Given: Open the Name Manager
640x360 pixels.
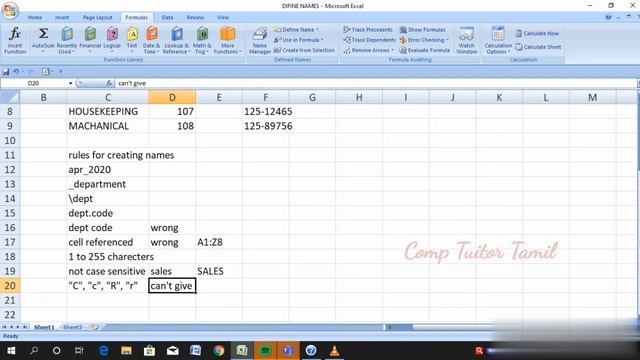Looking at the screenshot, I should point(260,40).
